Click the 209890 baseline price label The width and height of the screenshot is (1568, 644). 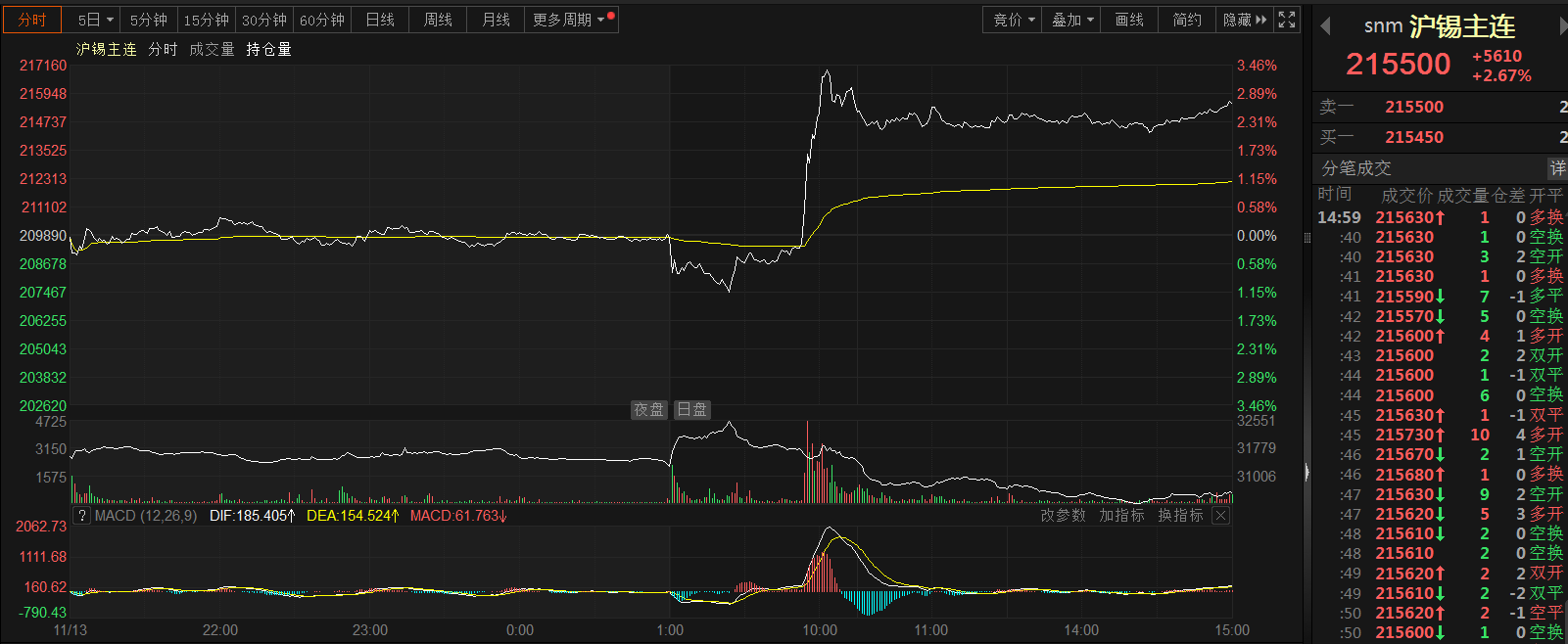pyautogui.click(x=43, y=236)
